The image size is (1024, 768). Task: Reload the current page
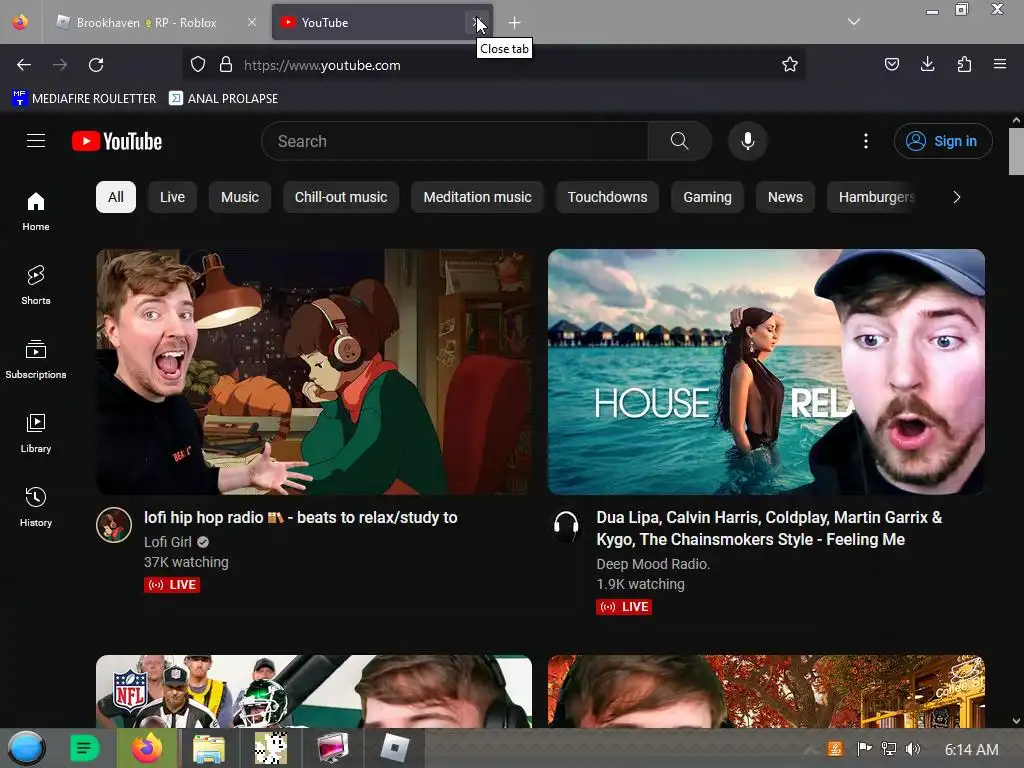96,65
